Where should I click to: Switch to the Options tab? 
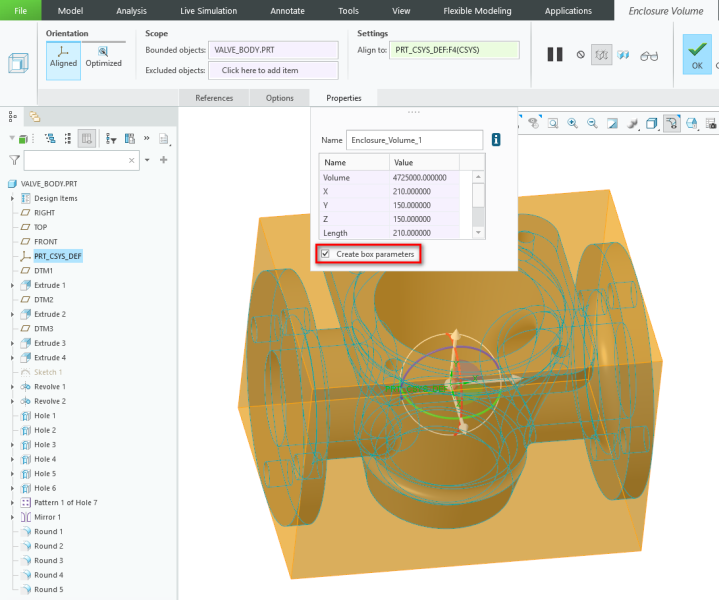pyautogui.click(x=279, y=98)
